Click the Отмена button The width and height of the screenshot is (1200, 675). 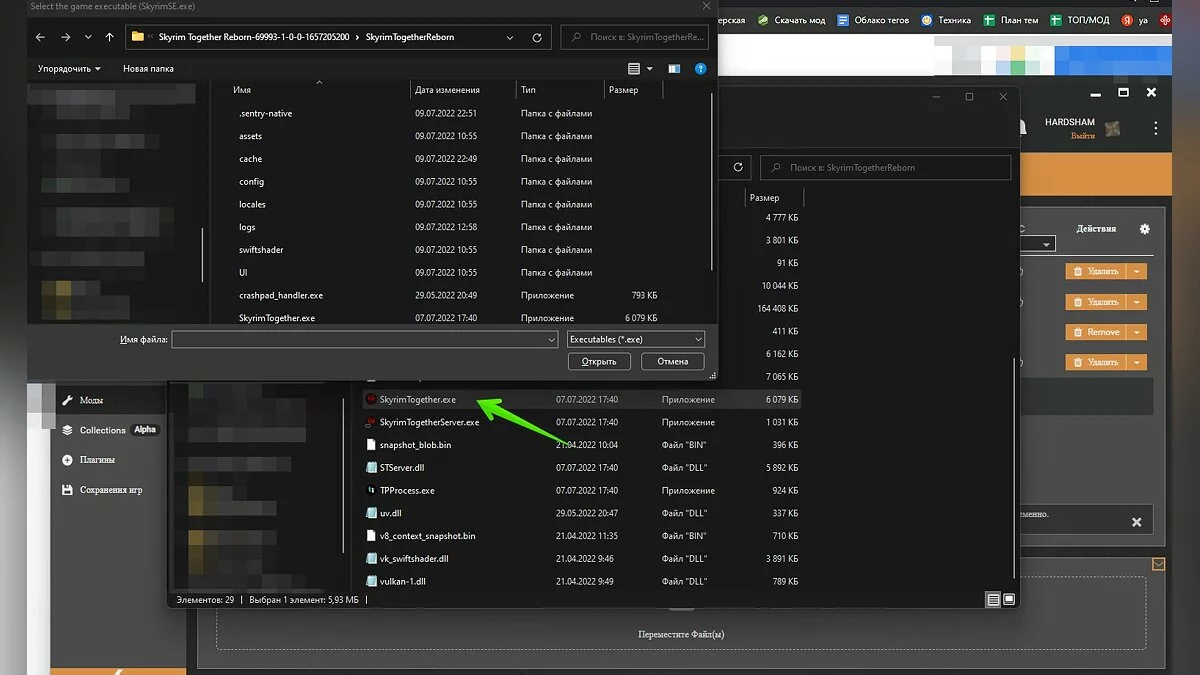click(672, 362)
